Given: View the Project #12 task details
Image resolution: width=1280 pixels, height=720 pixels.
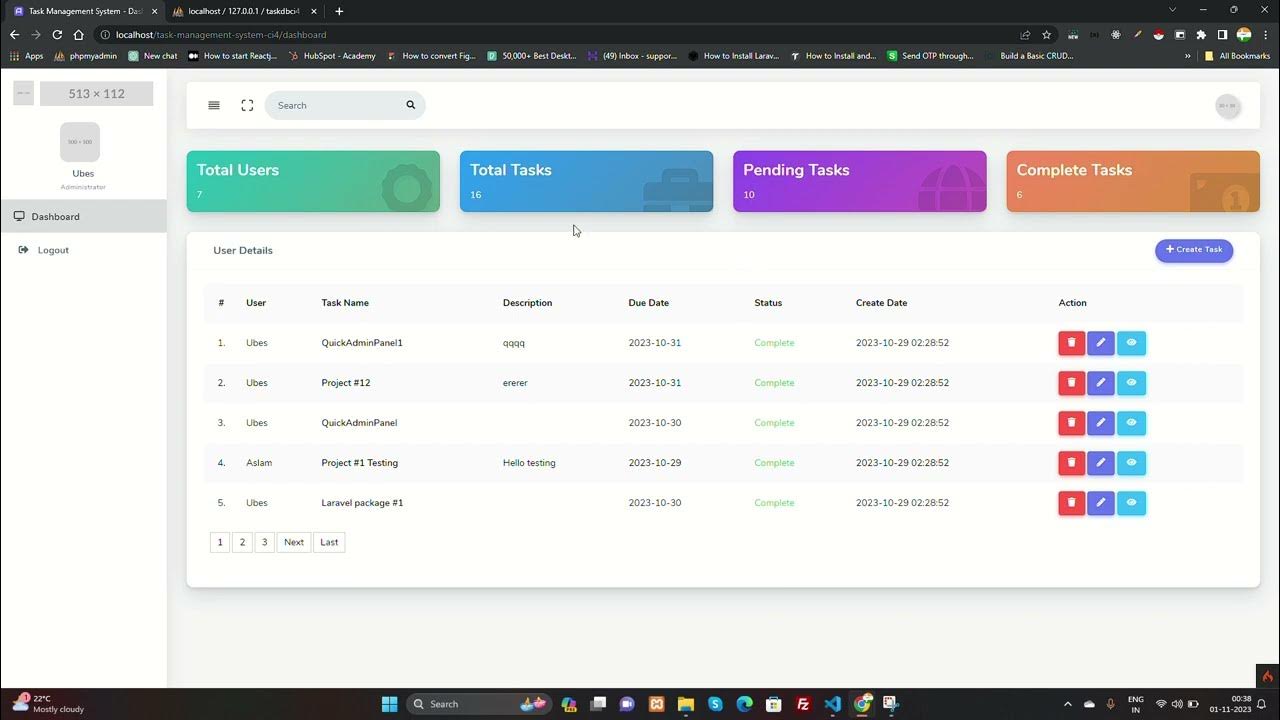Looking at the screenshot, I should tap(1131, 383).
